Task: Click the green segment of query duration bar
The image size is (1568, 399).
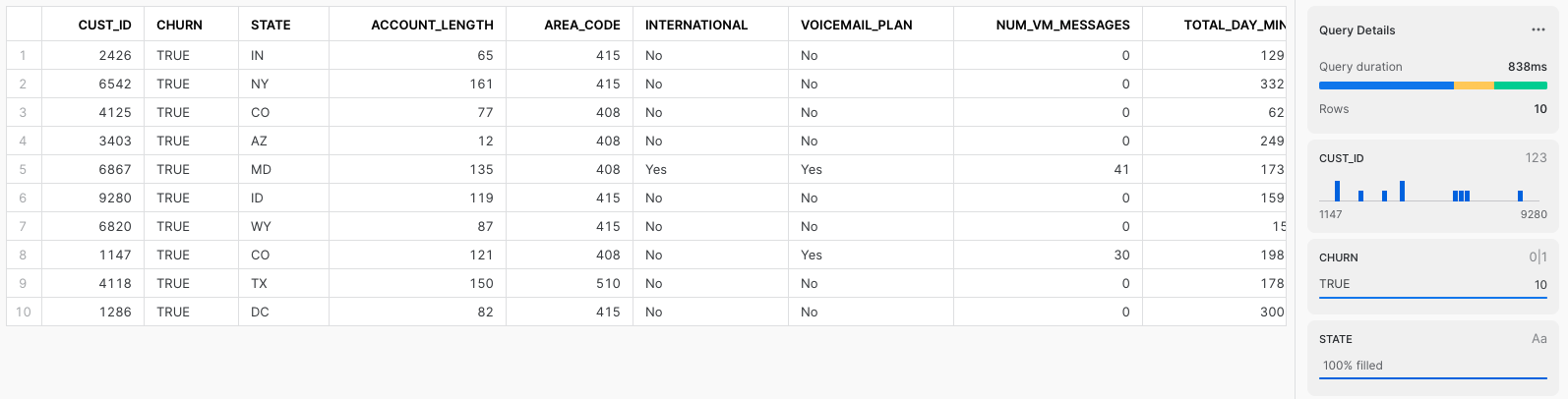Action: point(1521,85)
